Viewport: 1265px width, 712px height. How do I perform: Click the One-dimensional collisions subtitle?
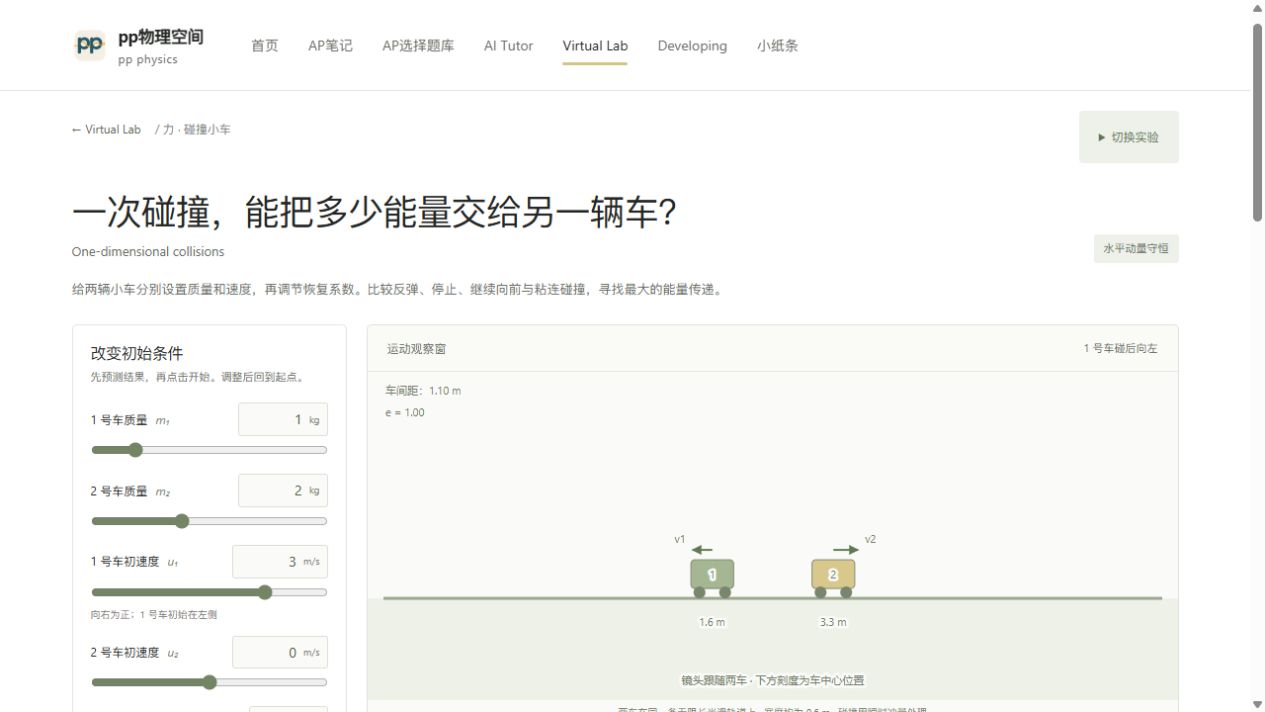coord(148,252)
